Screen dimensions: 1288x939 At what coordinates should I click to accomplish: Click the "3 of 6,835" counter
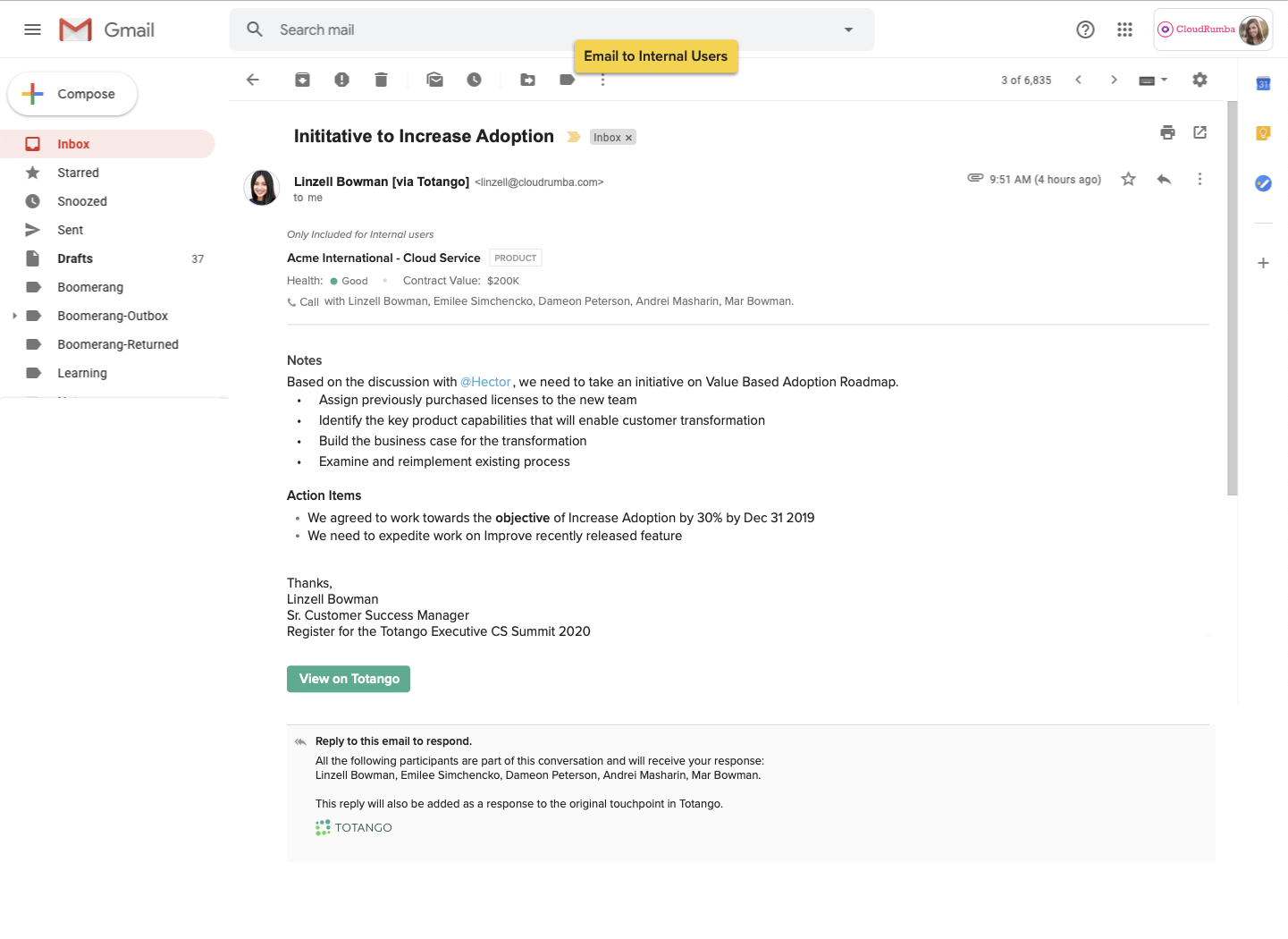1026,80
